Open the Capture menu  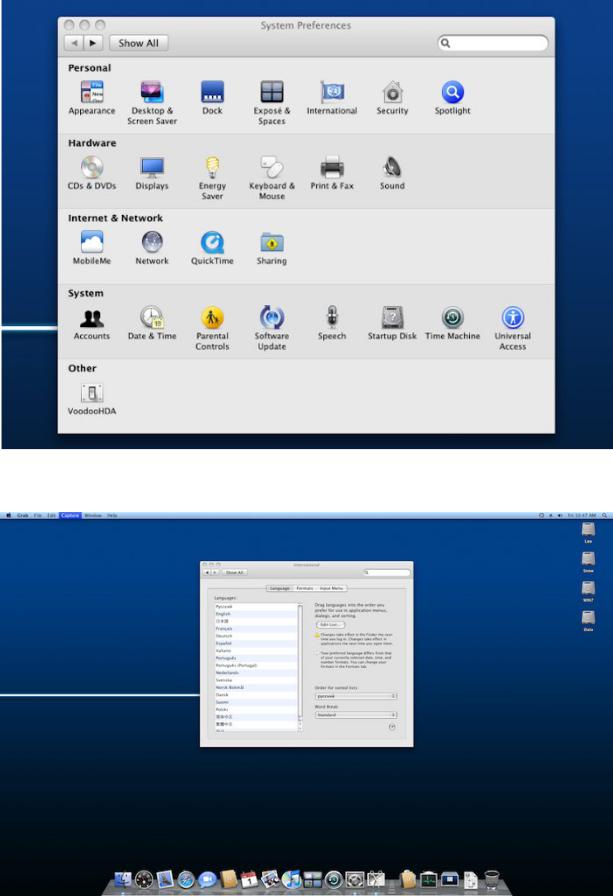coord(70,515)
